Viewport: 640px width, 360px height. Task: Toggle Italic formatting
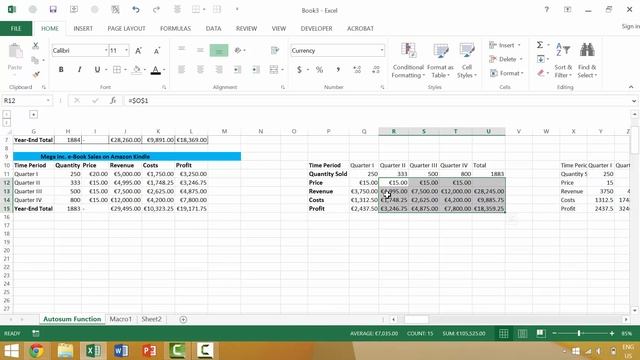[79, 70]
